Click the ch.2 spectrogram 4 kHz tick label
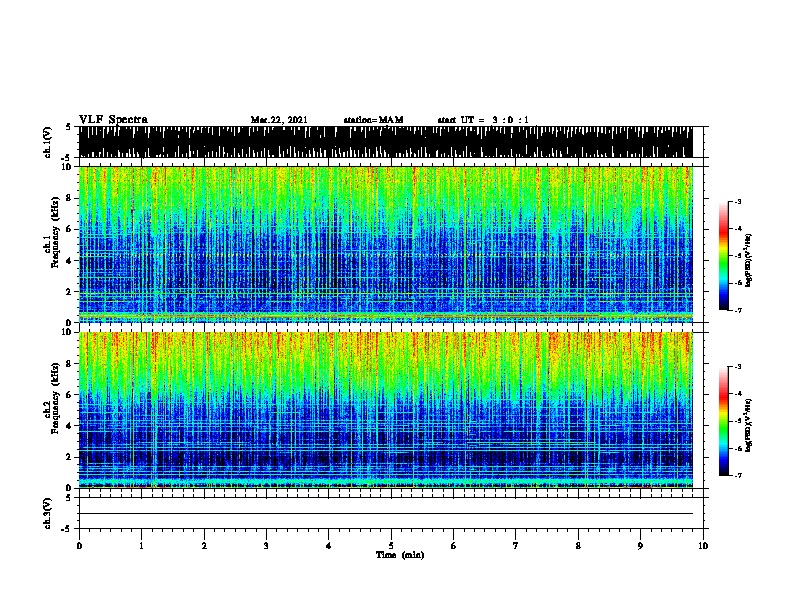Screen dimensions: 792x612 (x=69, y=426)
